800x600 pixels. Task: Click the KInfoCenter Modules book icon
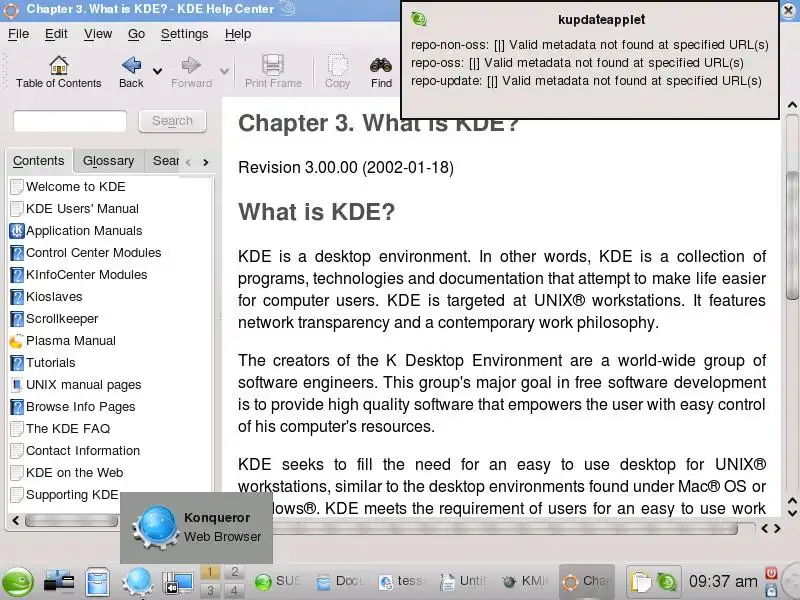coord(17,274)
